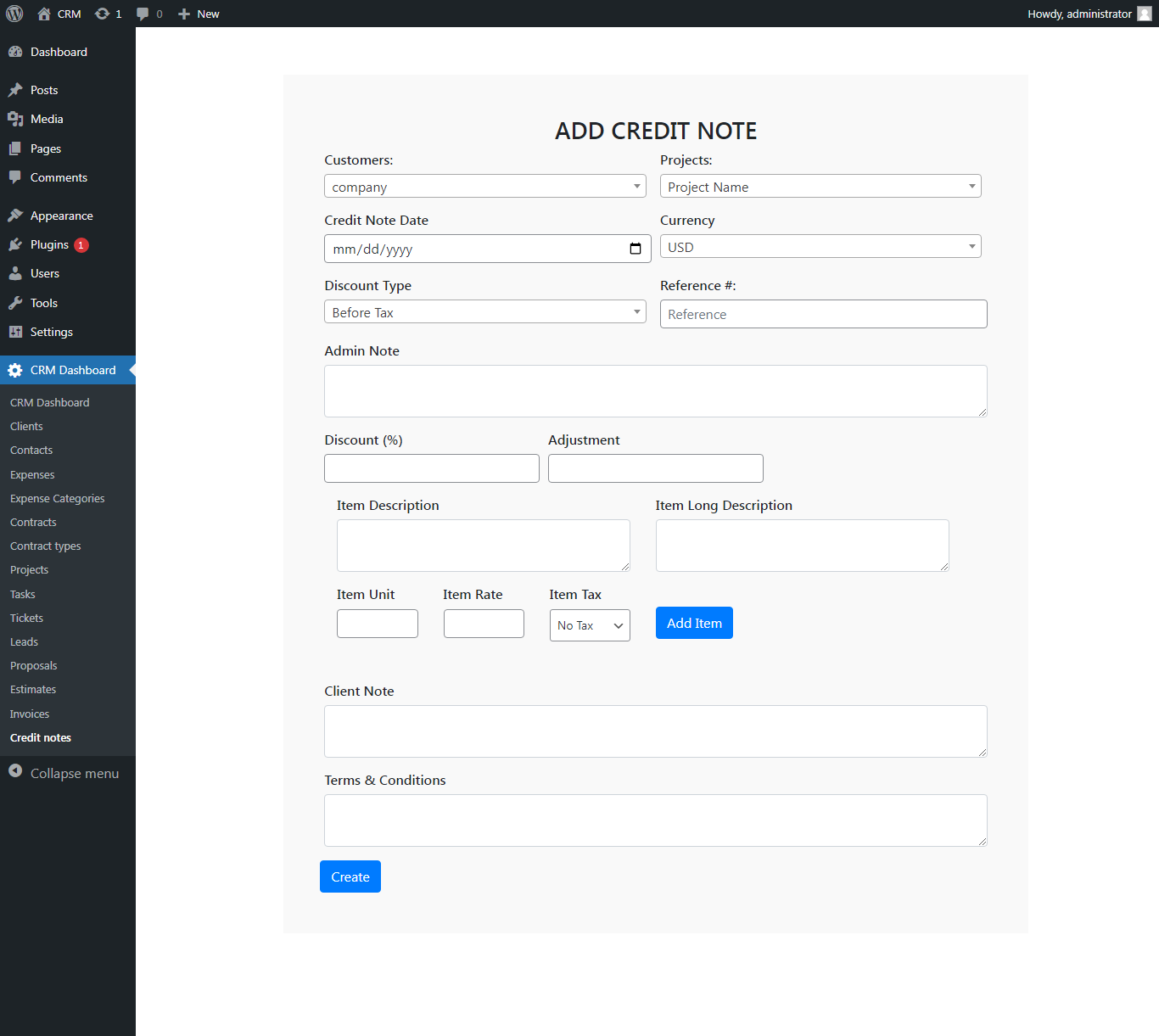Click the CRM Dashboard gear icon
This screenshot has height=1036, width=1159.
point(14,370)
